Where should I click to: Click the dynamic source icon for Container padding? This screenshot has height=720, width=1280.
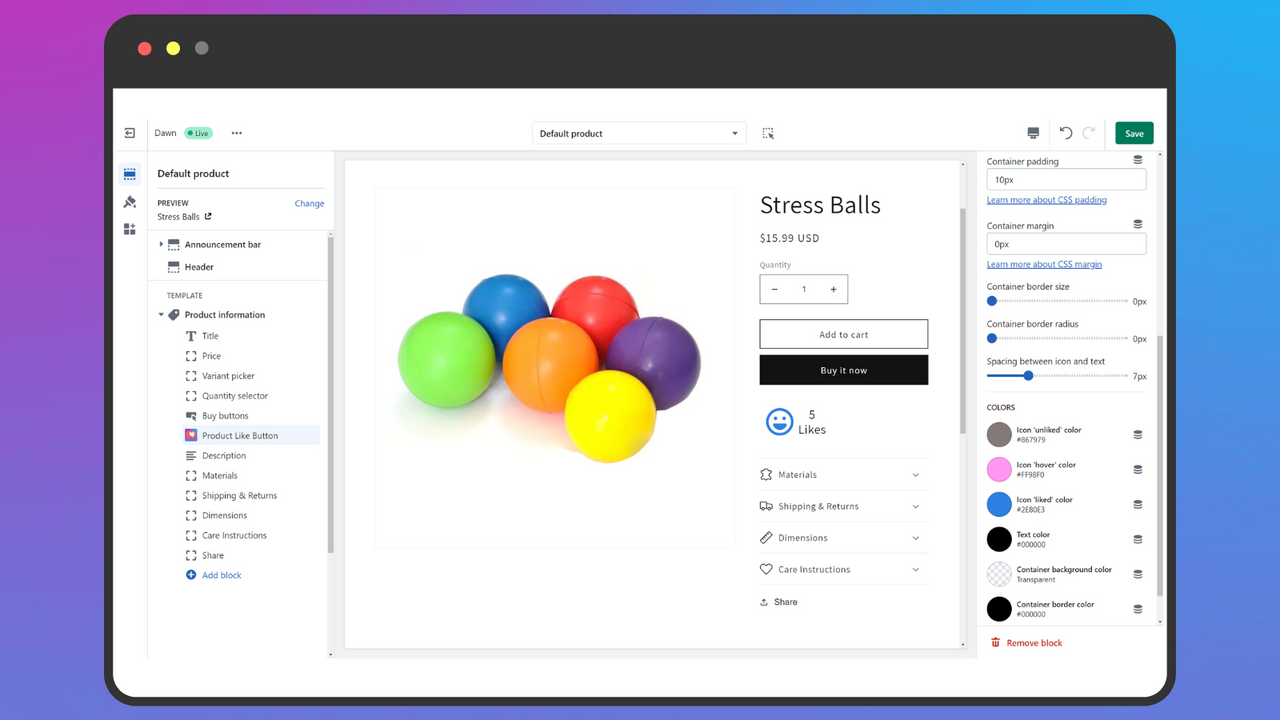point(1137,160)
